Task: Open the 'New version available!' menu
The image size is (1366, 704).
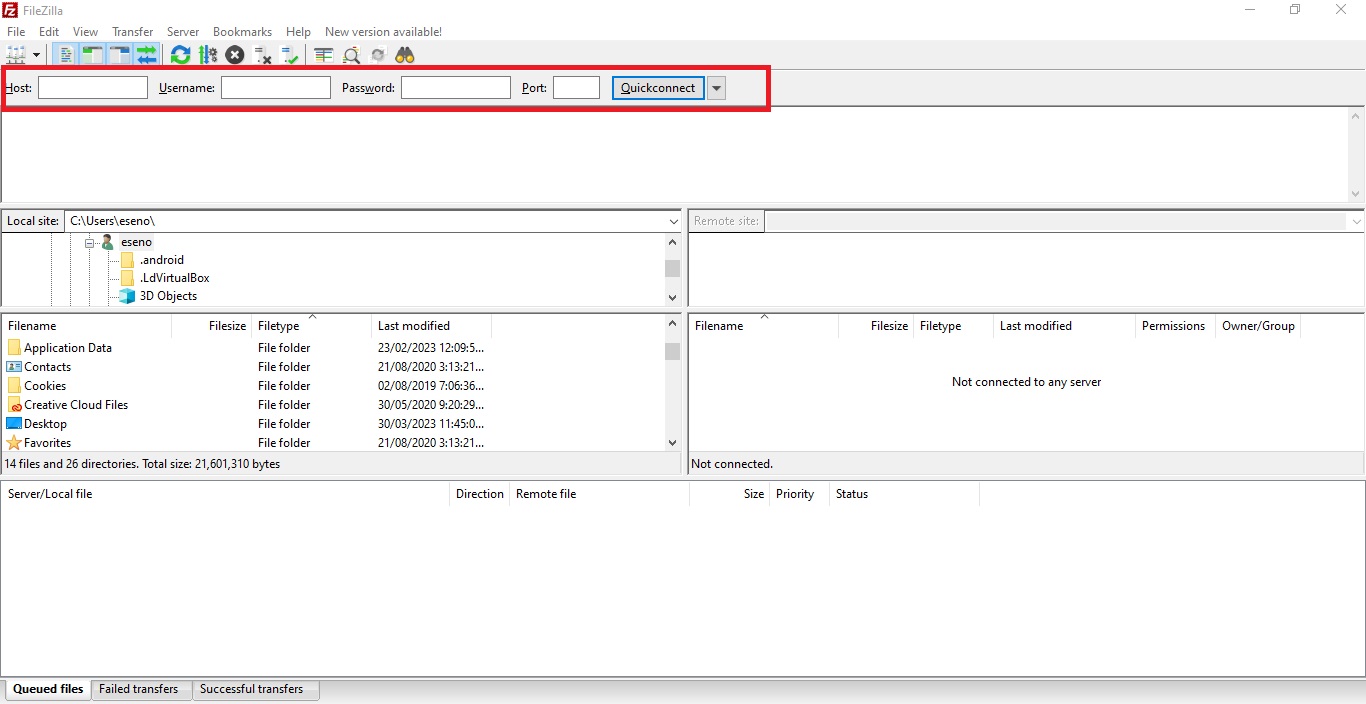Action: (383, 32)
